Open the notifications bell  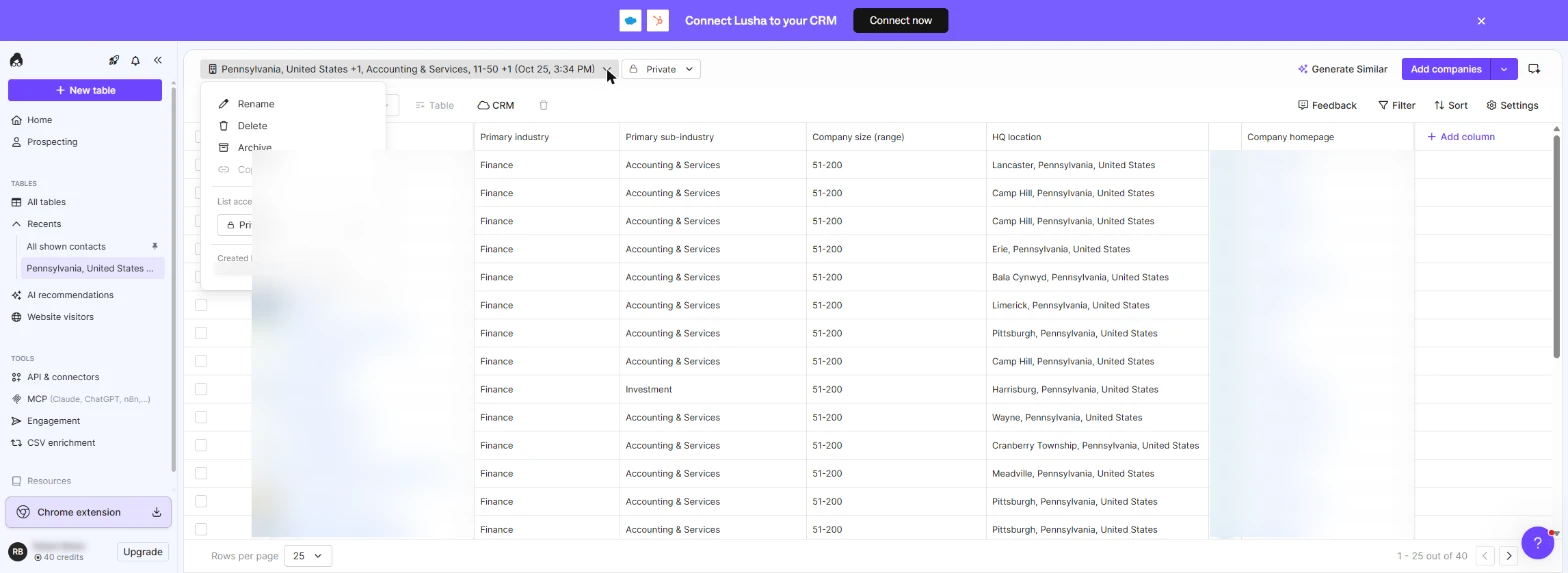[136, 61]
